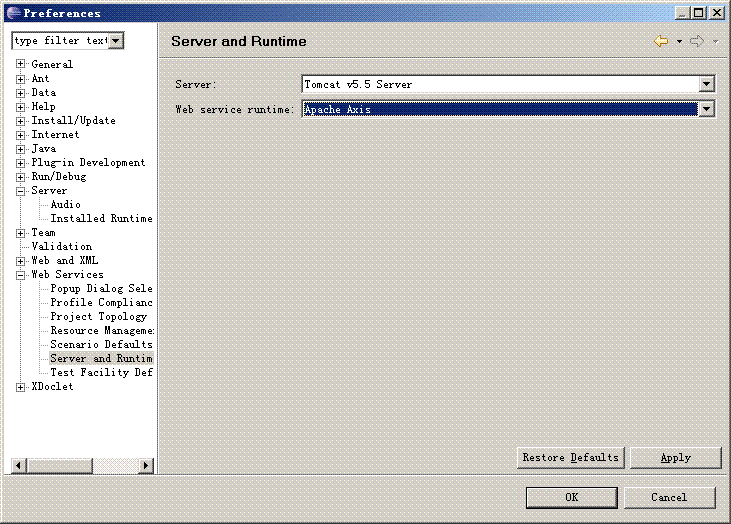Select Server and Runtime tree item

tap(101, 358)
